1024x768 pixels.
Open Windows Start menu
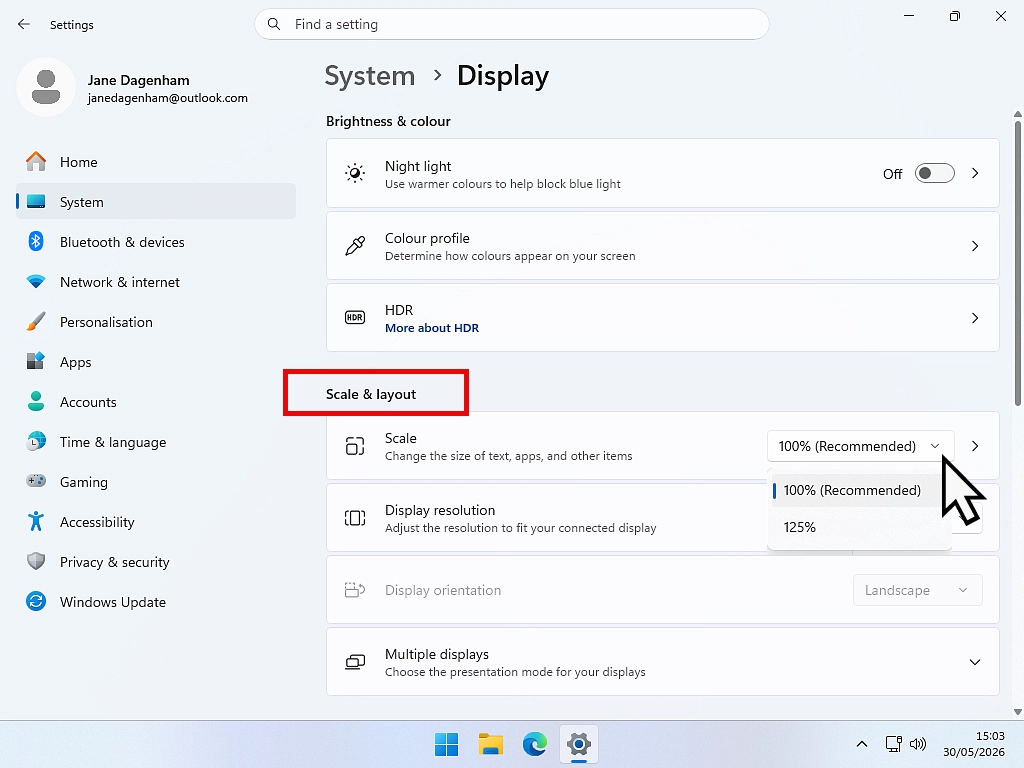pos(447,744)
